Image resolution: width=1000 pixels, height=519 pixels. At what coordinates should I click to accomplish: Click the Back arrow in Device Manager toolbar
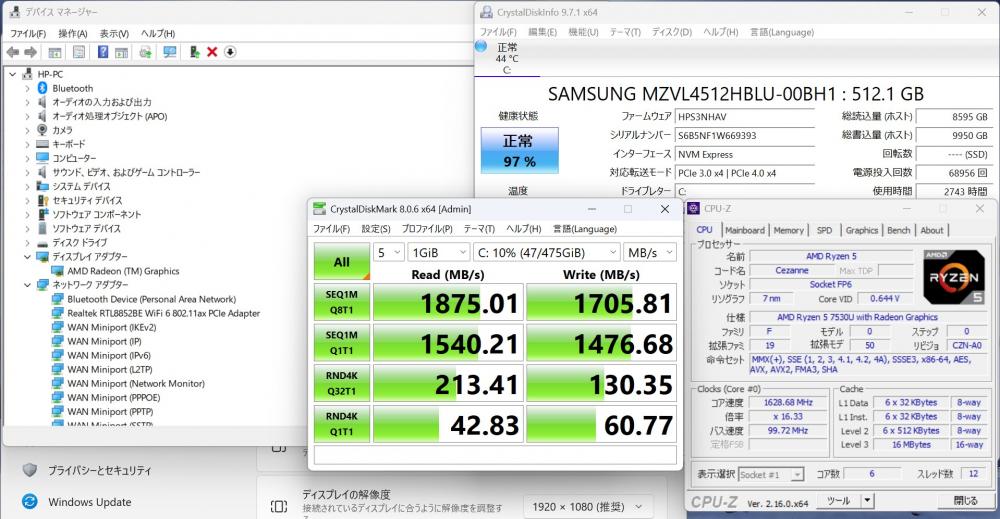pyautogui.click(x=13, y=52)
